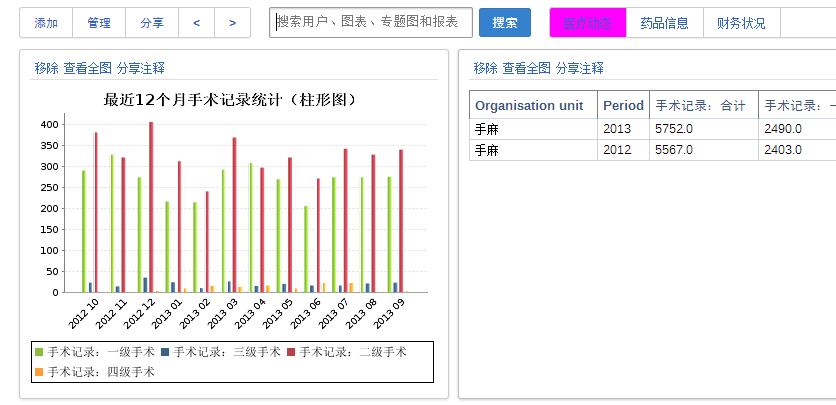Screen dimensions: 836x405
Task: Remove the chart panel via 移除
Action: [46, 68]
